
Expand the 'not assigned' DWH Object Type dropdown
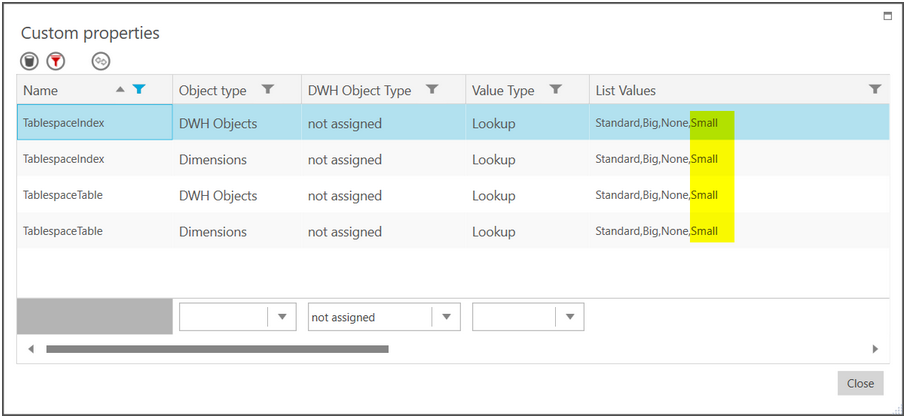click(x=446, y=317)
